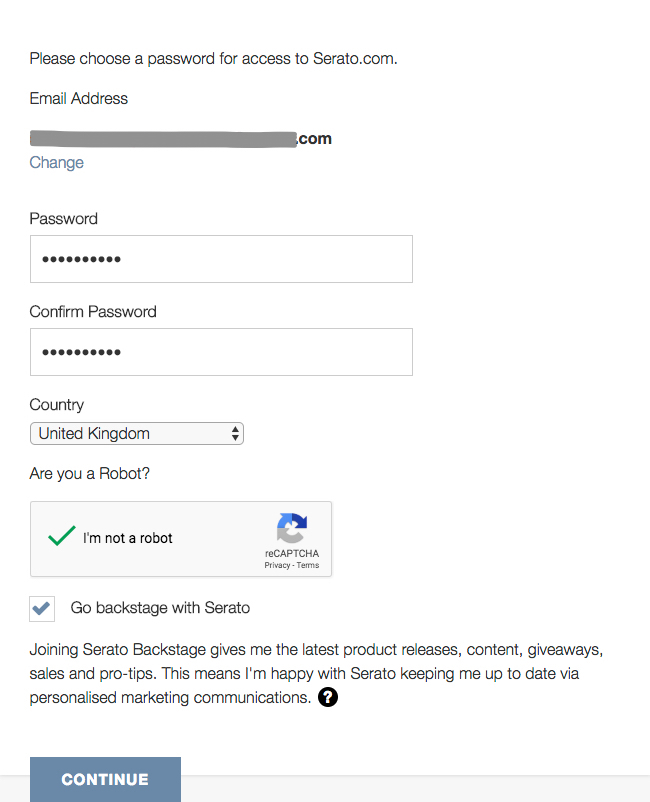Click the Country dropdown stepper arrows

pyautogui.click(x=235, y=433)
